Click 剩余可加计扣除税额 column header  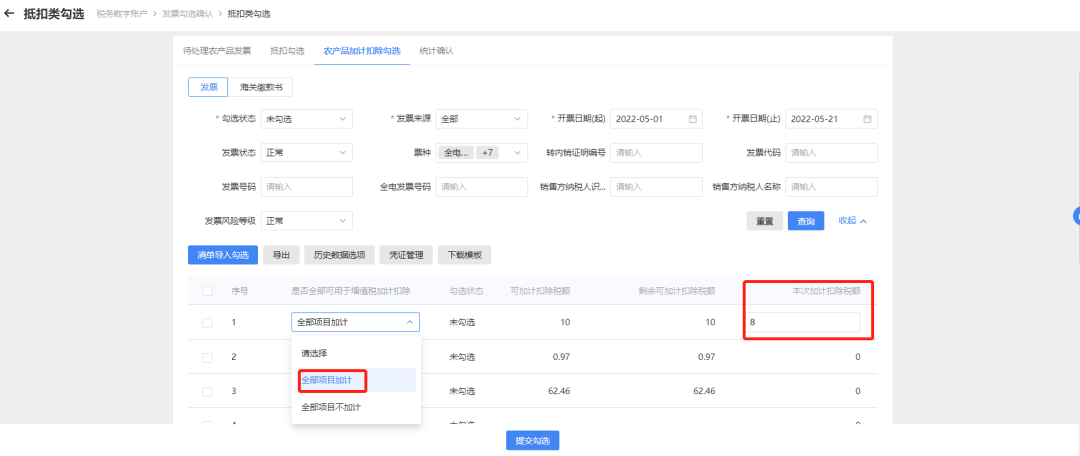coord(676,291)
